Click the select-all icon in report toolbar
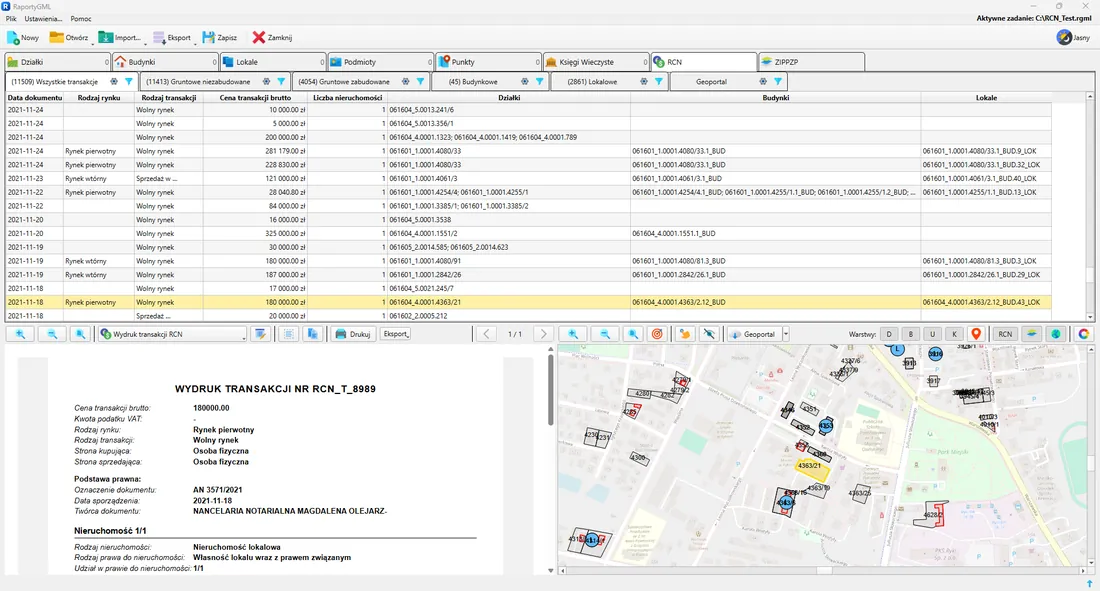The image size is (1100, 591). click(288, 334)
